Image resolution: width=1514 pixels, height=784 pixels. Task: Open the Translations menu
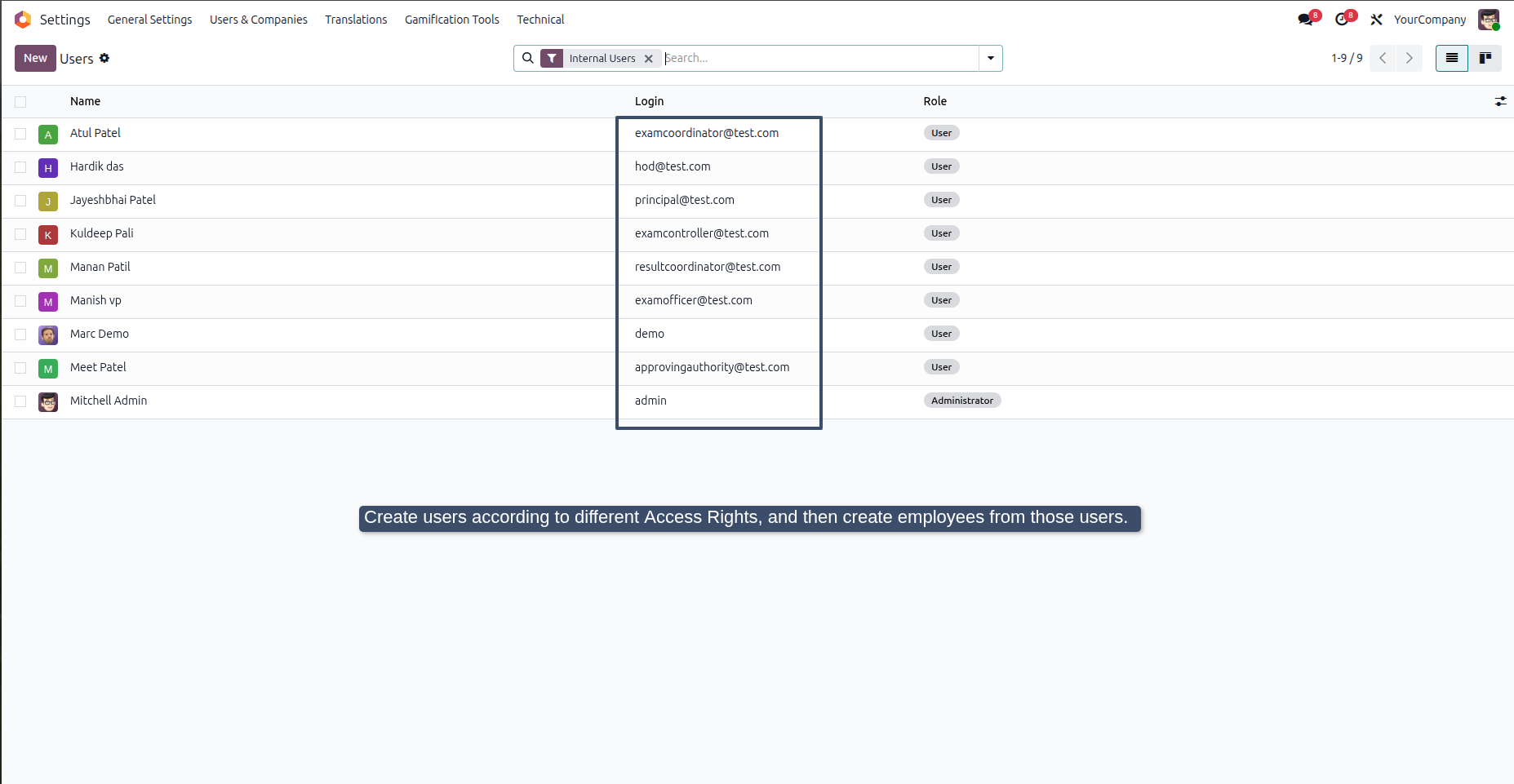click(x=356, y=20)
